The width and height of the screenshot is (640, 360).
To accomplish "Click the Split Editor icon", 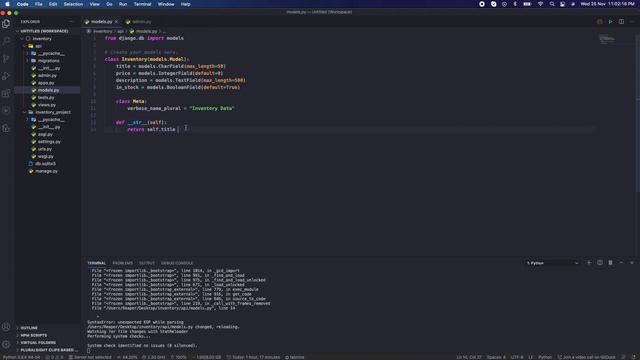I will click(621, 22).
